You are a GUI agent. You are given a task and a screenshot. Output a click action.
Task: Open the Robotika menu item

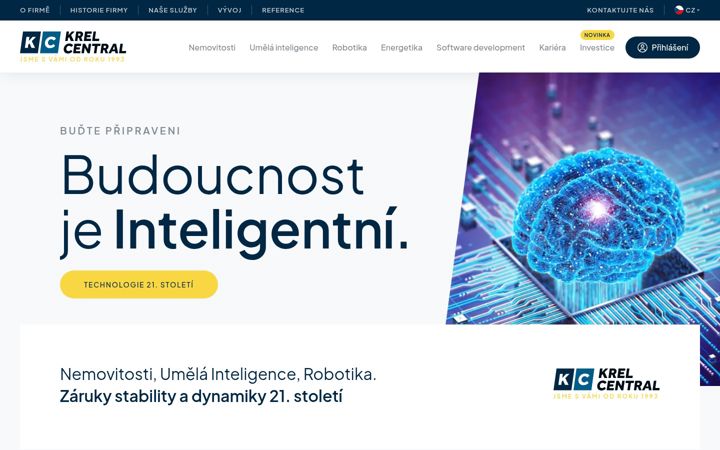[x=349, y=48]
